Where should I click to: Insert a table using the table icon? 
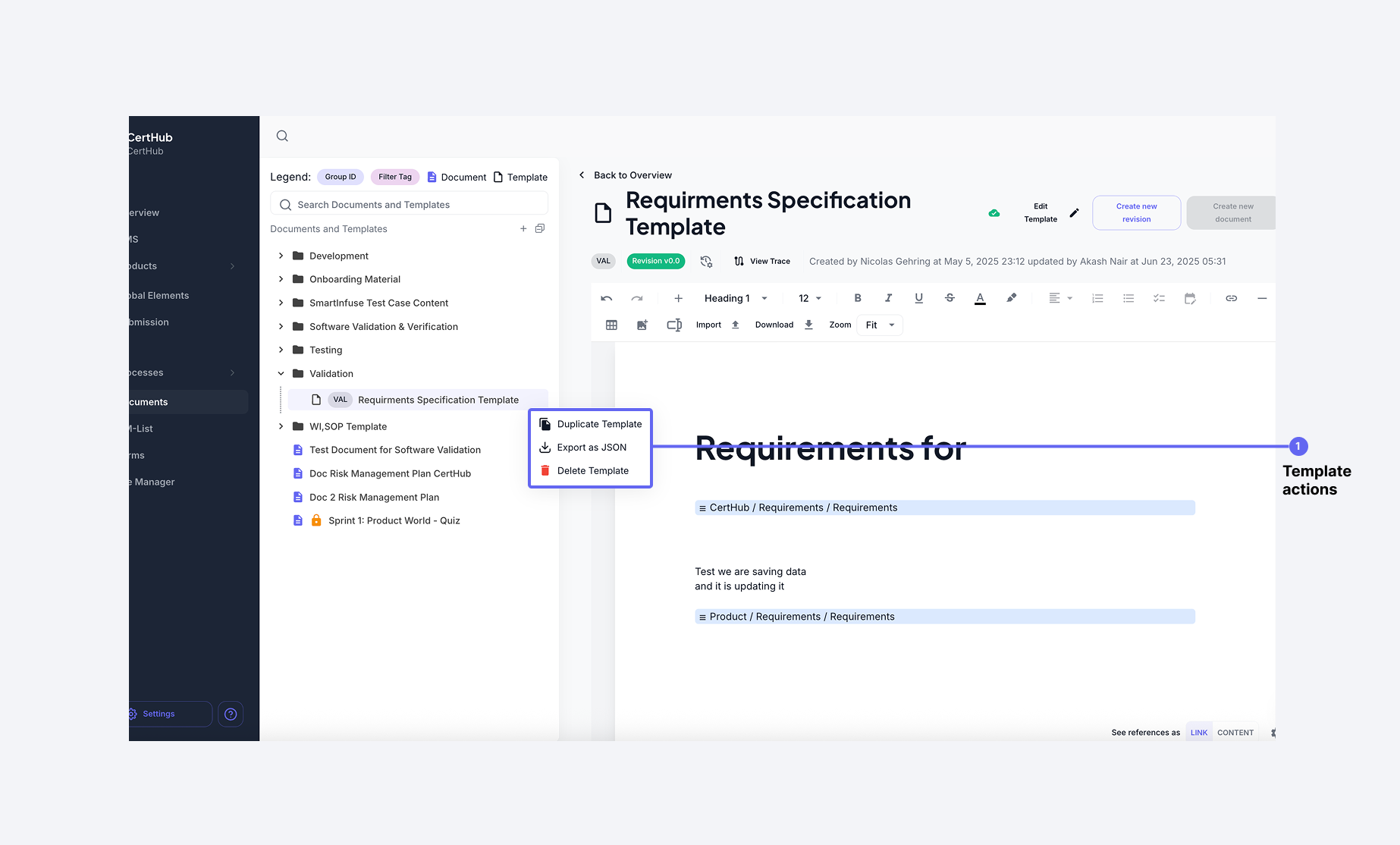point(611,325)
